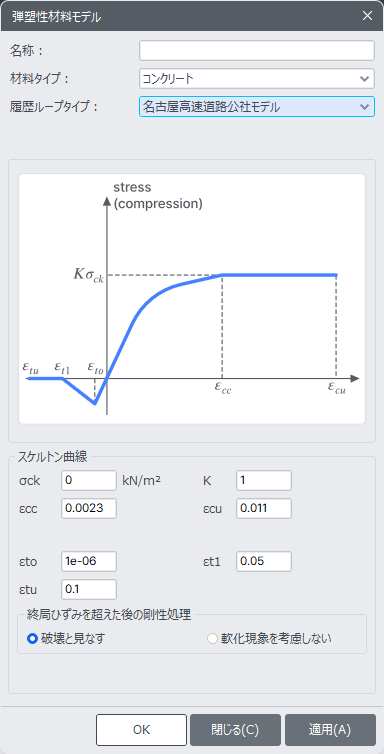Viewport: 384px width, 754px height.
Task: Focus the K coefficient input field
Action: coord(264,481)
